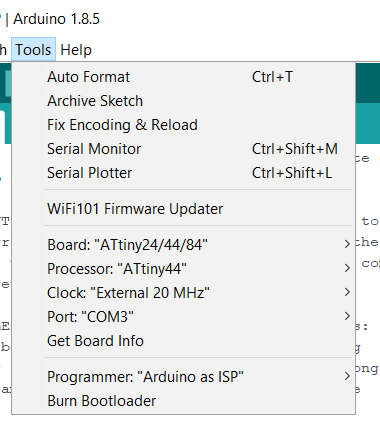Click the chevron arrow beside Processor entry

pyautogui.click(x=347, y=268)
